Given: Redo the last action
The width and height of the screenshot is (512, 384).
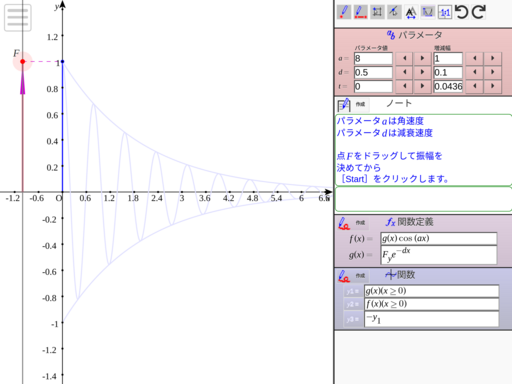Looking at the screenshot, I should pos(479,12).
